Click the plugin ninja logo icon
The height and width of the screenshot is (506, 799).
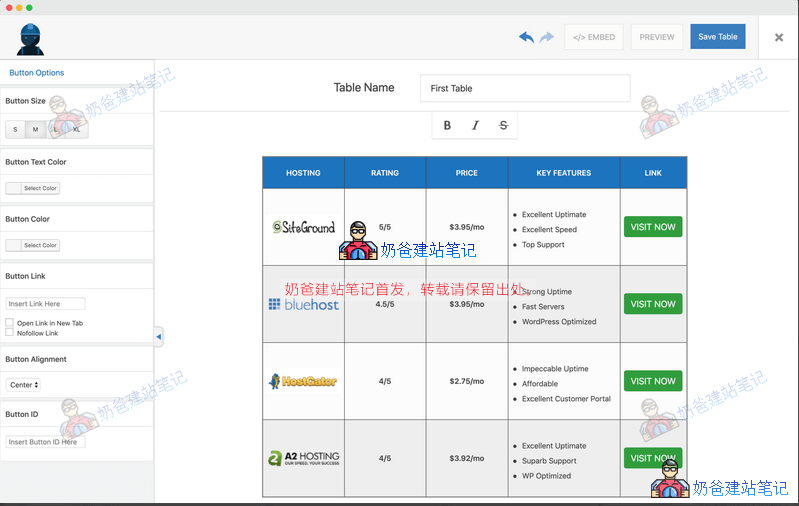pos(30,39)
